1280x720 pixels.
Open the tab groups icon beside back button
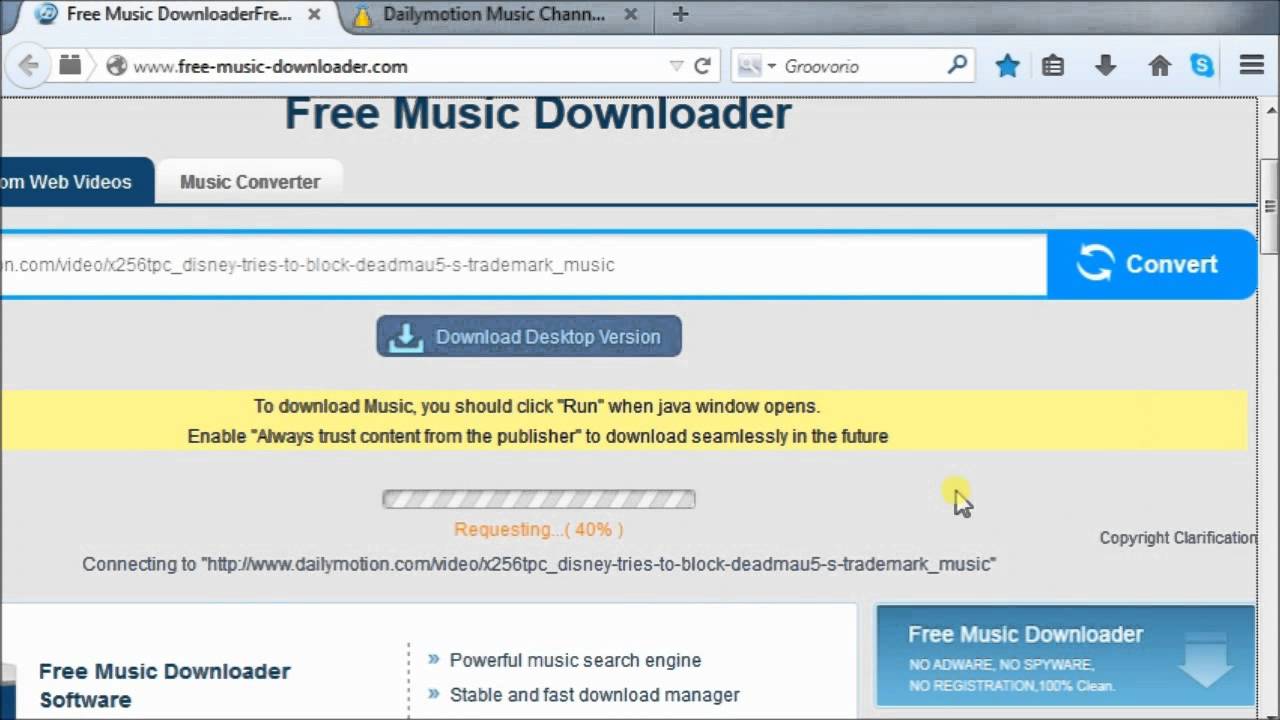click(x=70, y=66)
